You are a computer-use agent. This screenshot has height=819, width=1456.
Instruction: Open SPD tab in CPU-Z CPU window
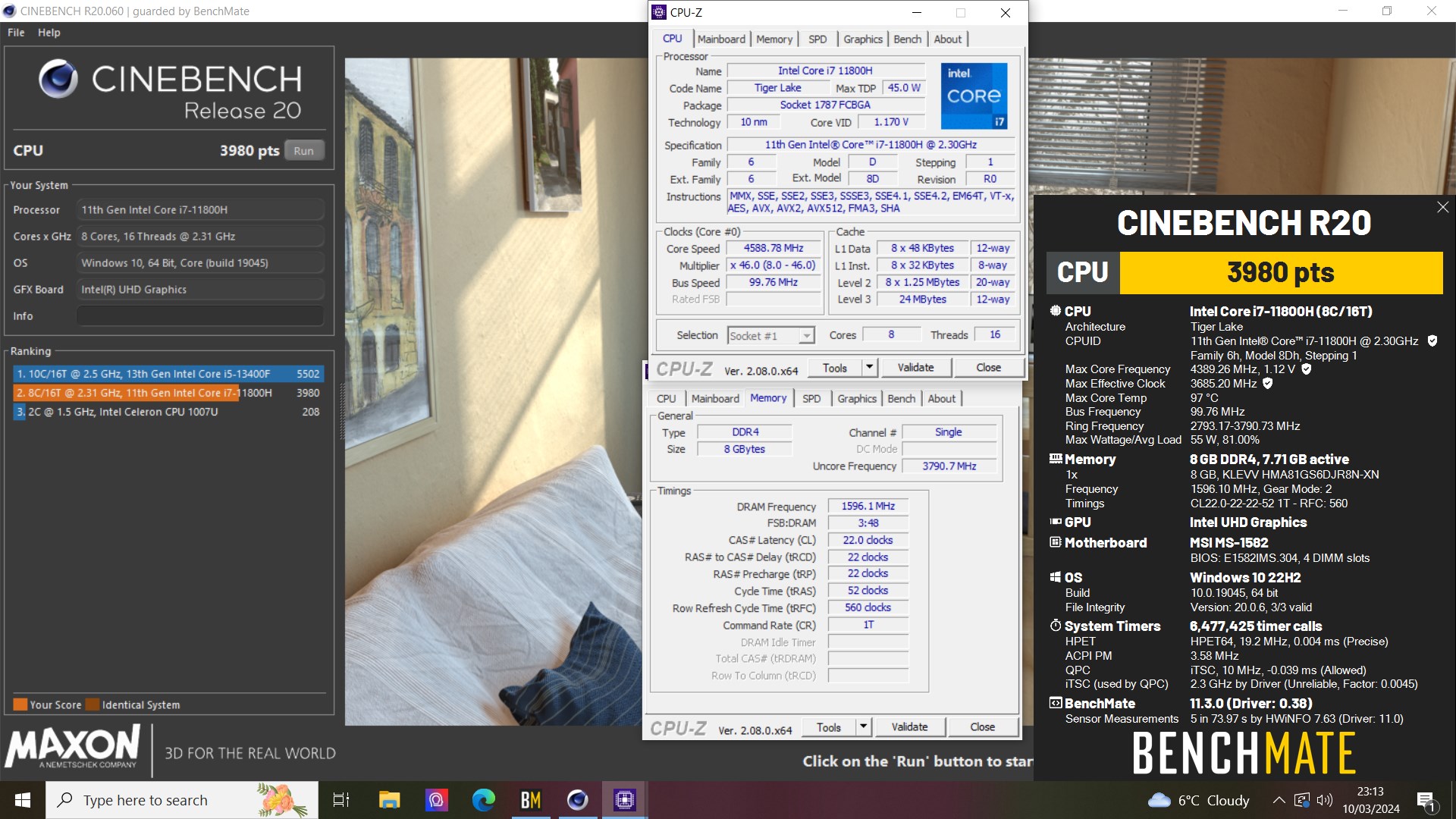(x=817, y=39)
